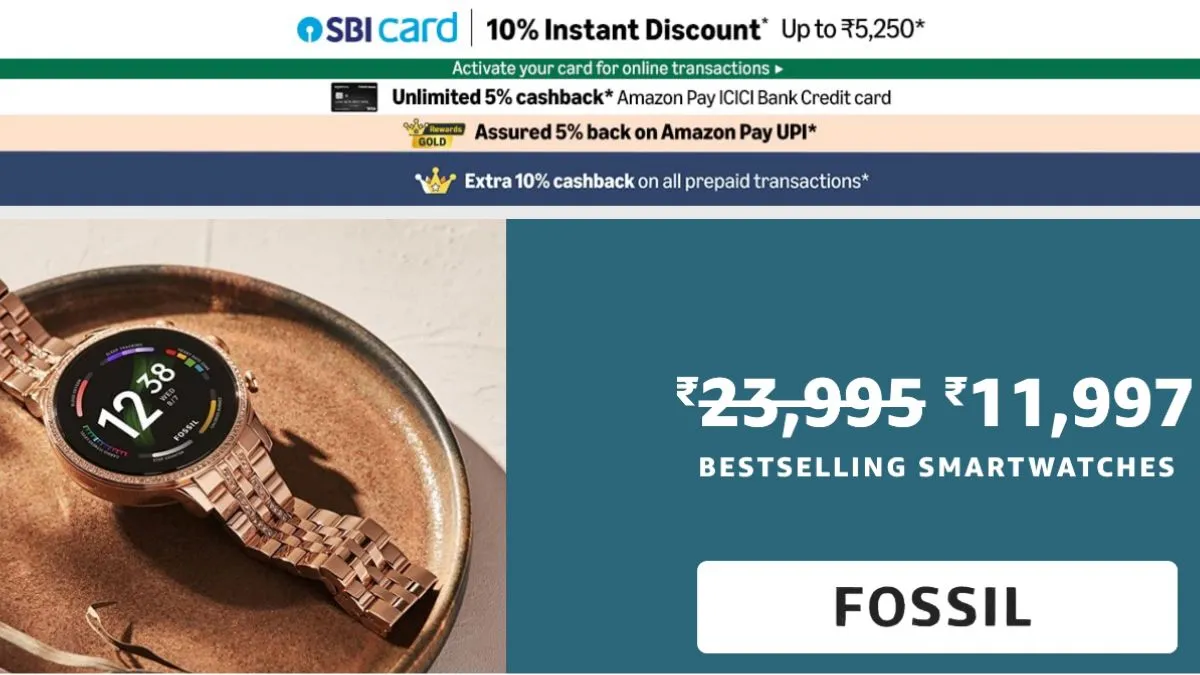The image size is (1200, 675).
Task: Click the arrow after Activate your card text
Action: coord(779,69)
